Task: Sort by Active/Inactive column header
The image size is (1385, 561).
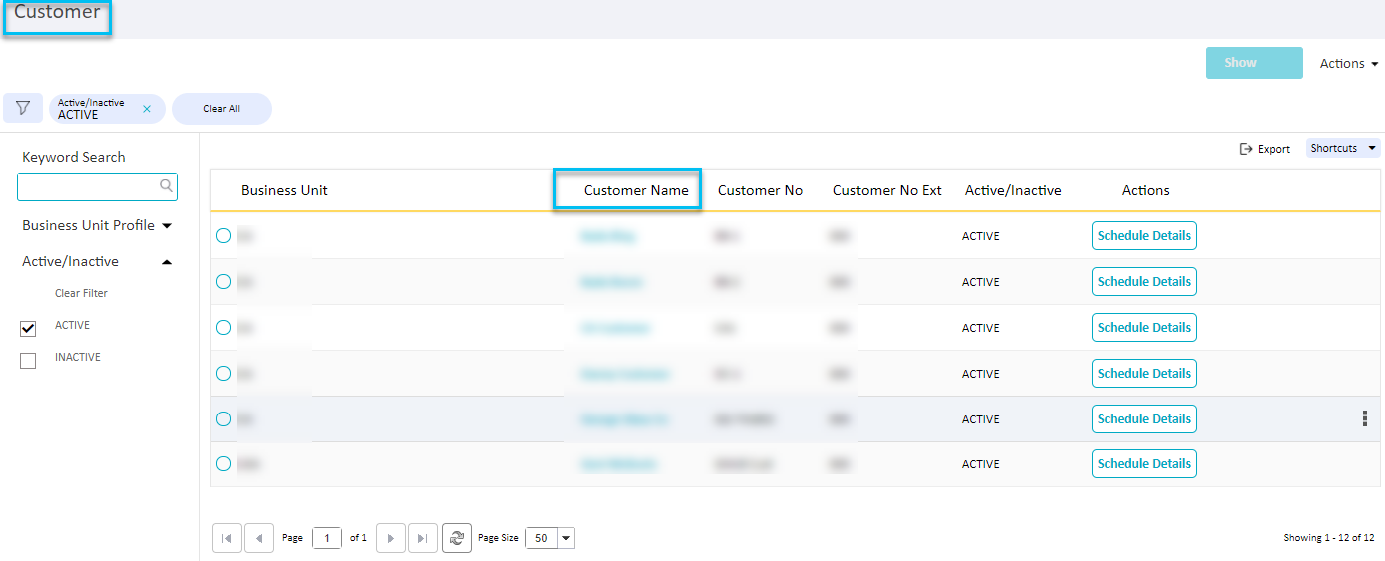Action: click(x=1013, y=190)
